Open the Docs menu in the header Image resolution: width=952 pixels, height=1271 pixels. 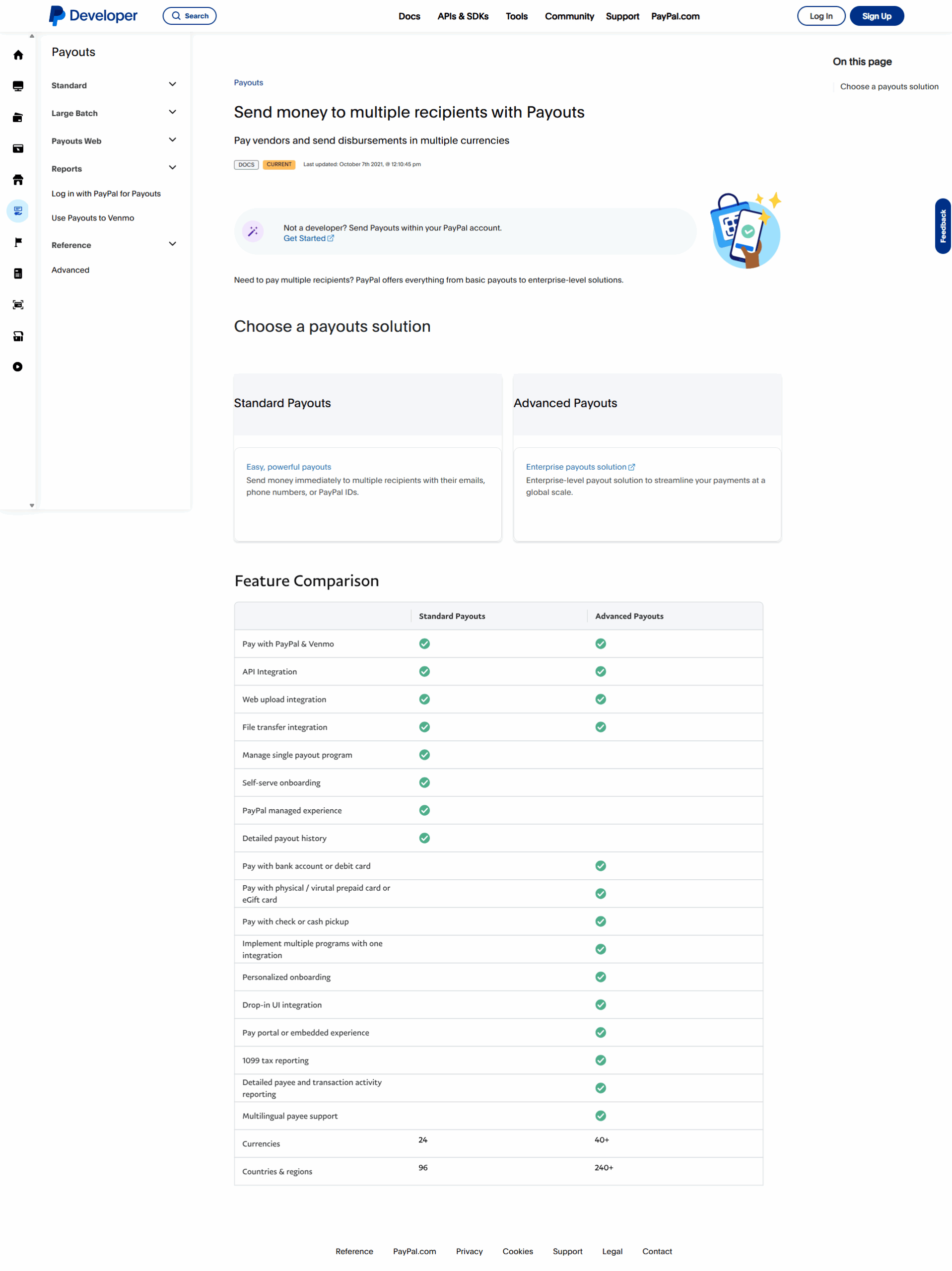[x=409, y=16]
